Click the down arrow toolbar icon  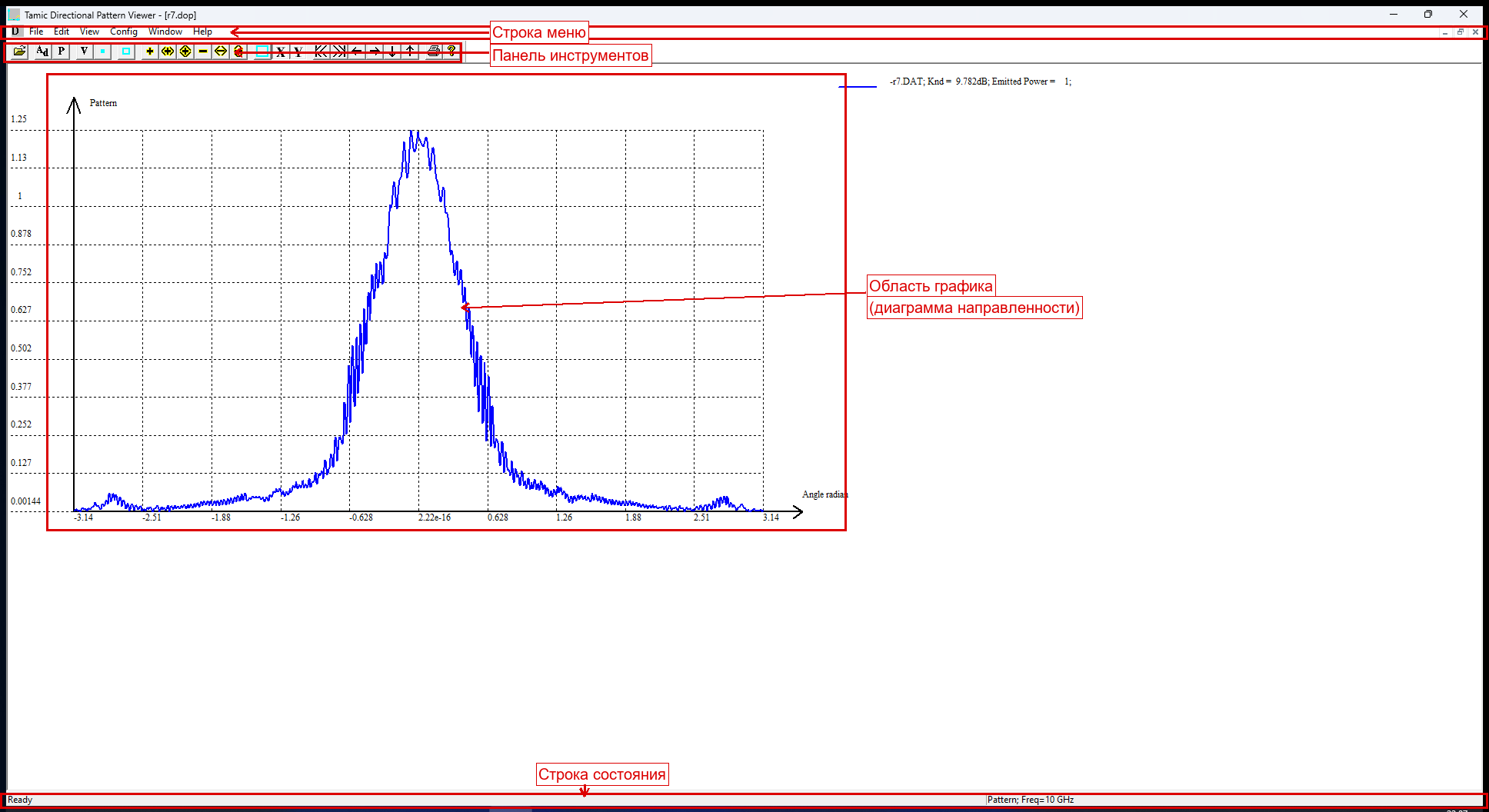393,52
